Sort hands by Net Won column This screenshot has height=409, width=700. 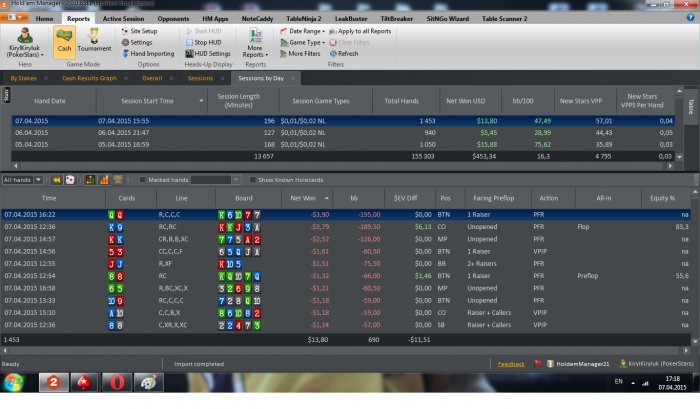point(308,198)
